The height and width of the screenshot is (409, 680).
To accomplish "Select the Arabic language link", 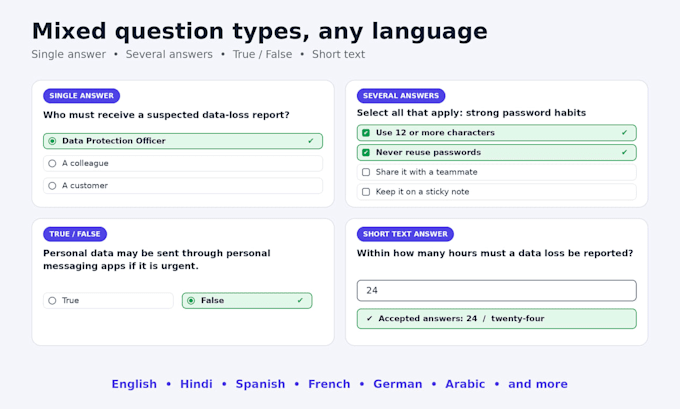I will (465, 384).
